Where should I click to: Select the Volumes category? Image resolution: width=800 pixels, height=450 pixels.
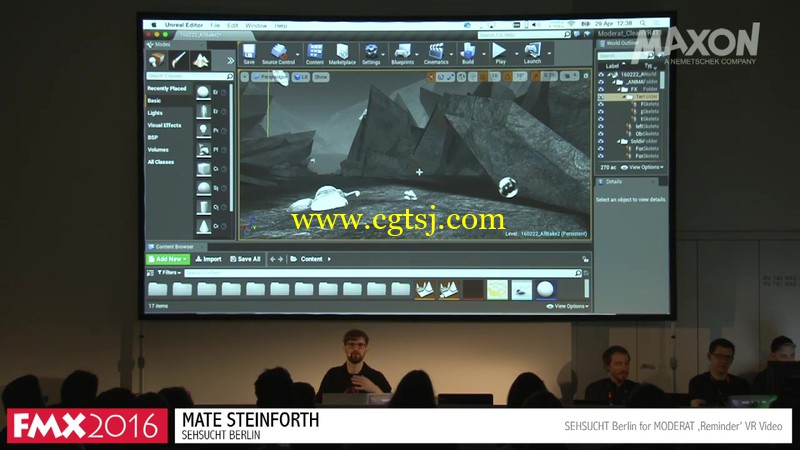coord(158,149)
